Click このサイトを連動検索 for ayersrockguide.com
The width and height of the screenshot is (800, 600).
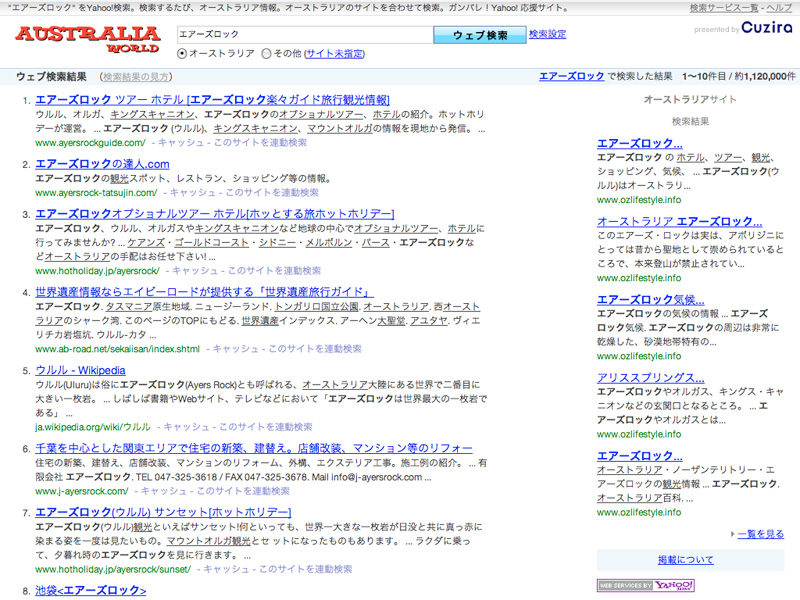[x=260, y=143]
